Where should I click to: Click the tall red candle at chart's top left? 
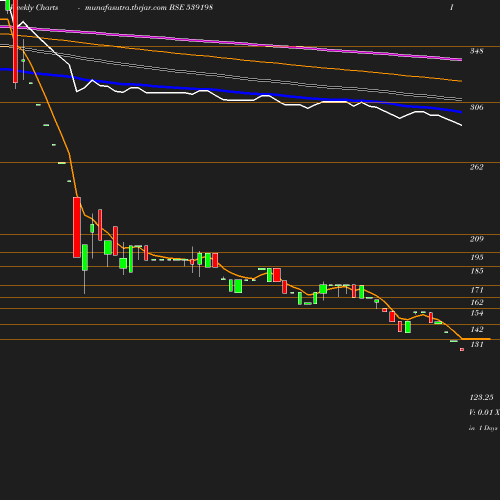[15, 41]
